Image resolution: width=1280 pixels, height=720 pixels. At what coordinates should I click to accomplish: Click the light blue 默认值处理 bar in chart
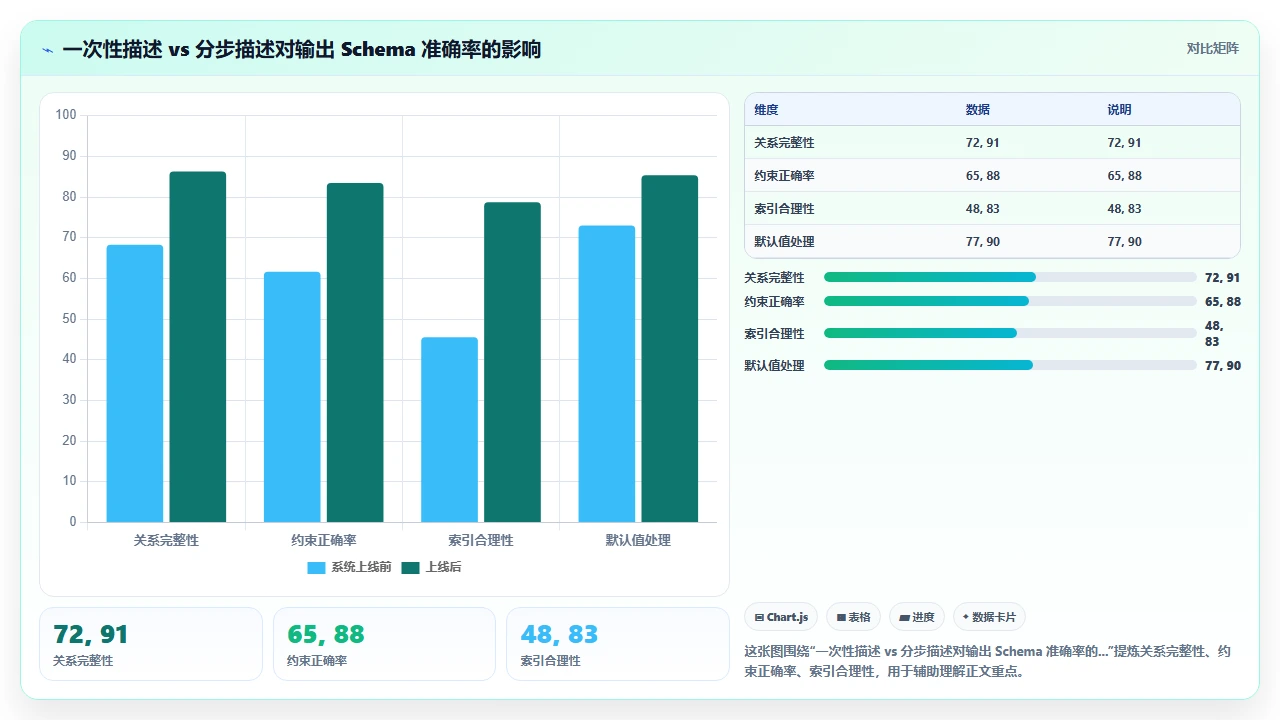tap(606, 374)
